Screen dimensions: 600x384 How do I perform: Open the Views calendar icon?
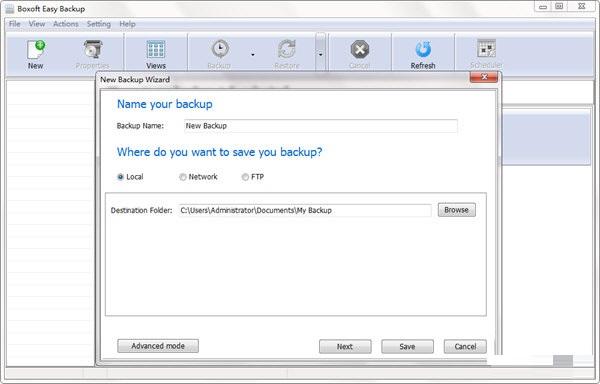coord(156,50)
